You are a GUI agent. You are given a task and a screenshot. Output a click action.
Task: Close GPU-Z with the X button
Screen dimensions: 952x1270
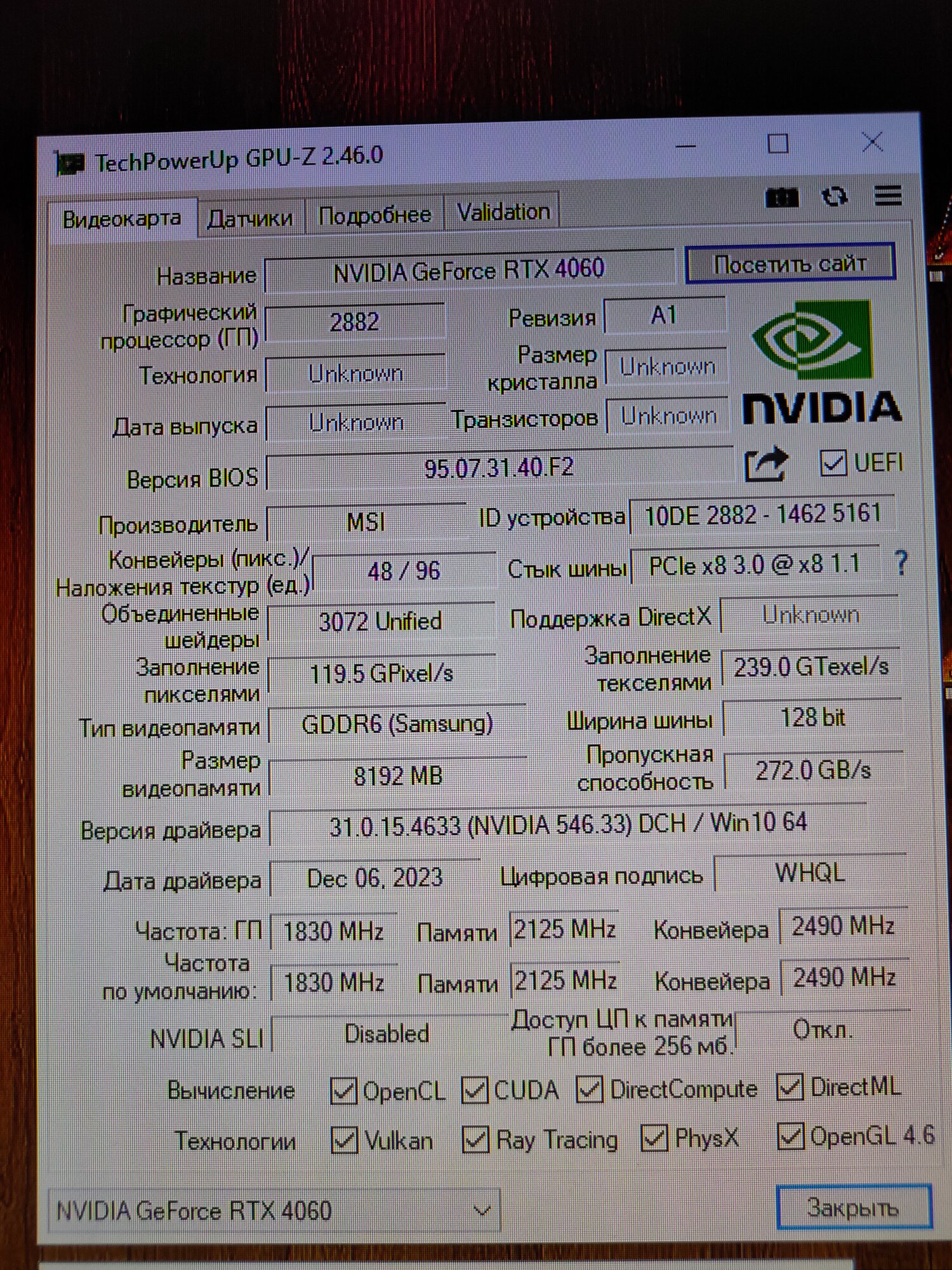pyautogui.click(x=873, y=142)
